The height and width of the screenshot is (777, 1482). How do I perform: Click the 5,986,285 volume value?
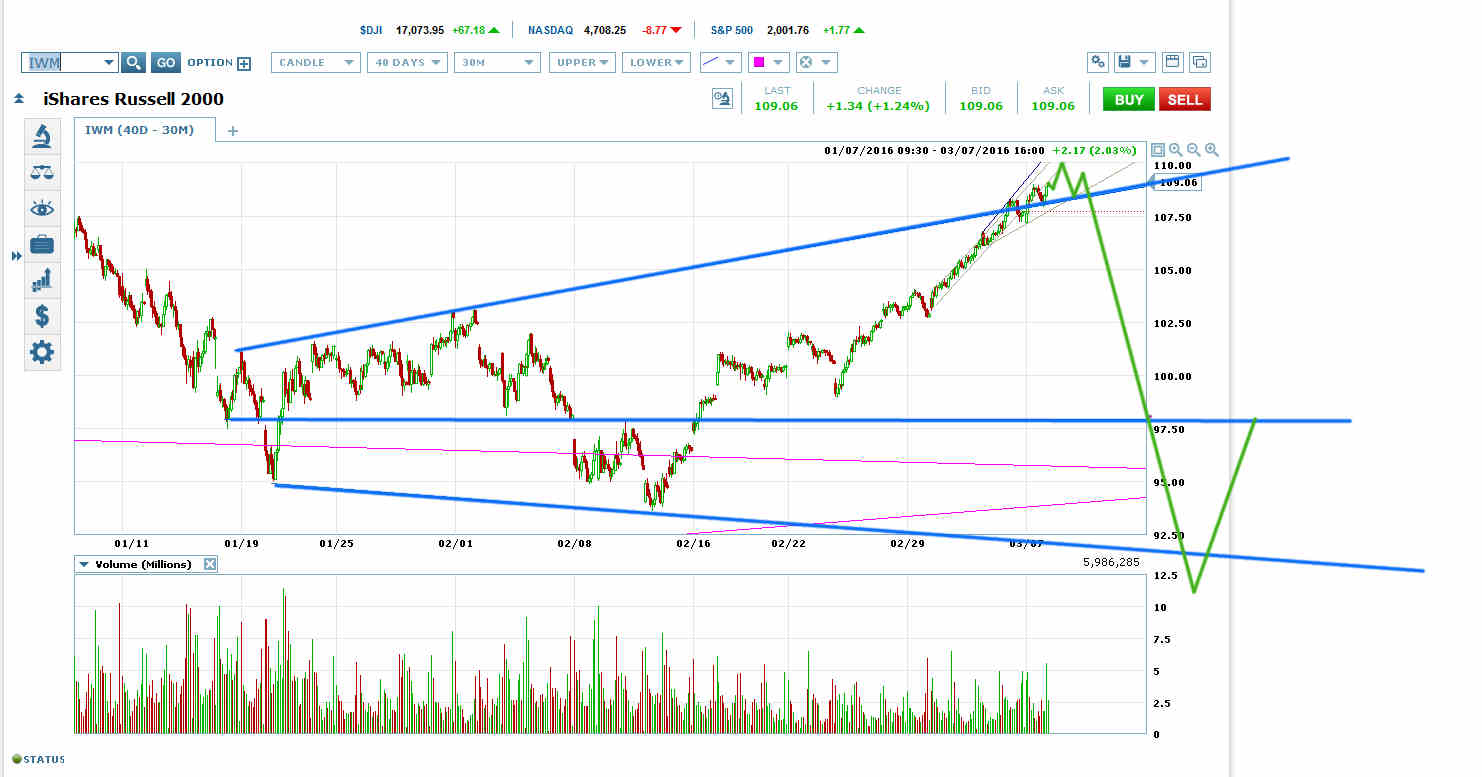(x=1110, y=563)
